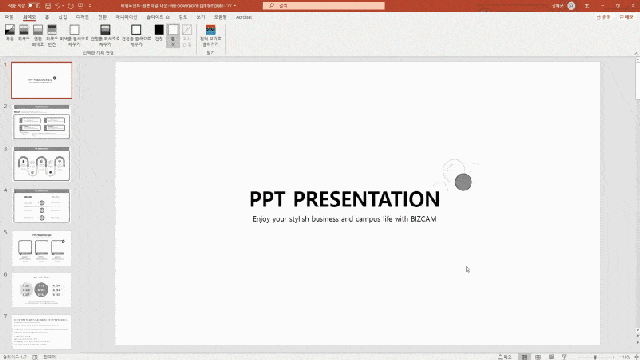Open the Undo history dropdown arrow
This screenshot has height=360, width=640.
[63, 6]
